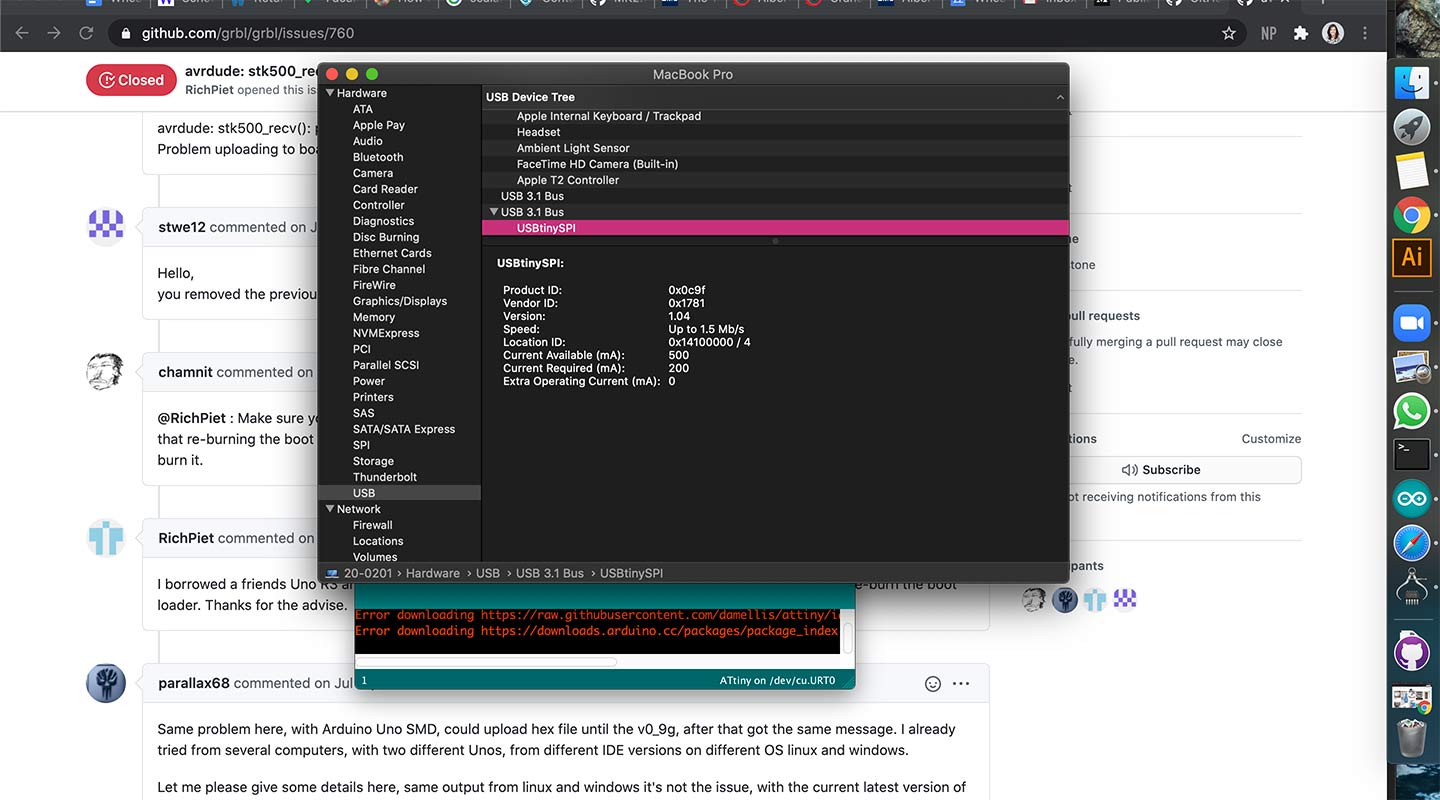
Task: Bookmark this page with the star
Action: (x=1229, y=33)
